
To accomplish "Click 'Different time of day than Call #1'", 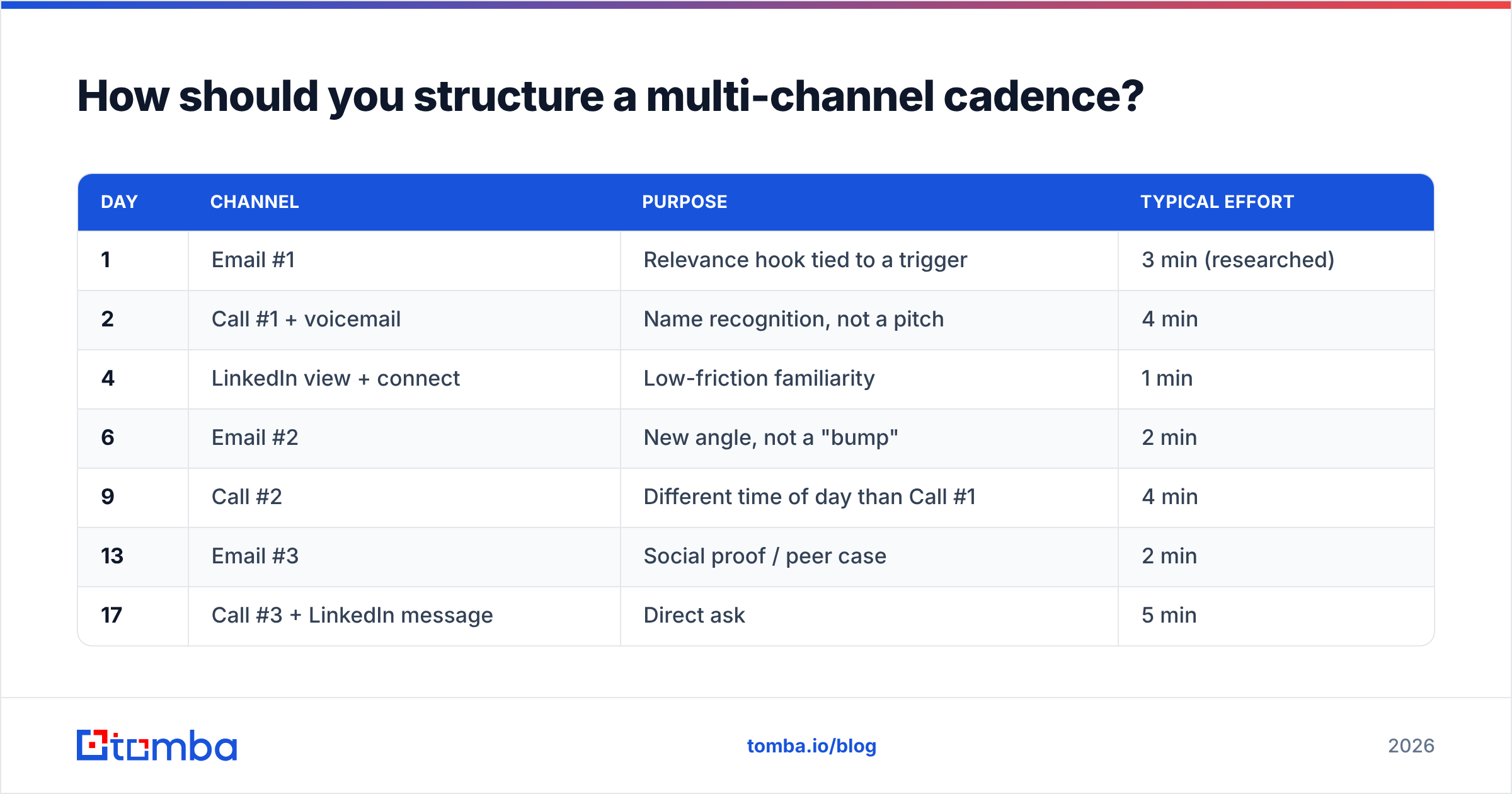I will click(810, 497).
